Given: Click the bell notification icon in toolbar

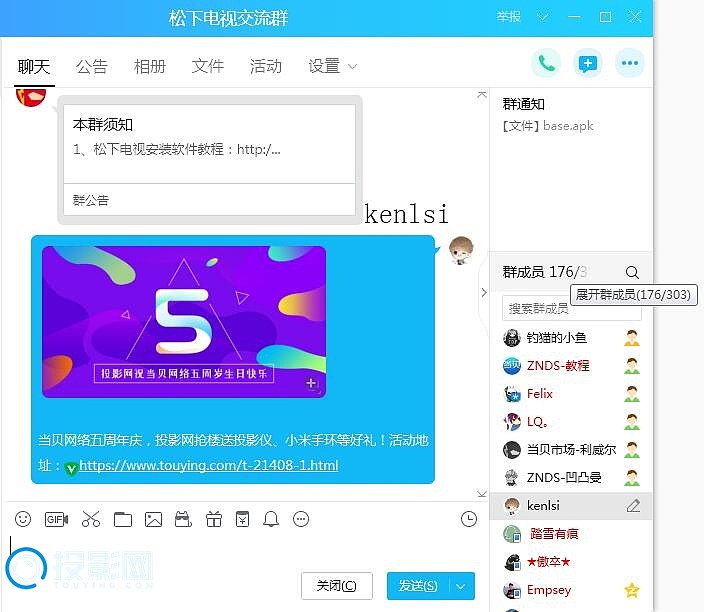Looking at the screenshot, I should pyautogui.click(x=271, y=519).
